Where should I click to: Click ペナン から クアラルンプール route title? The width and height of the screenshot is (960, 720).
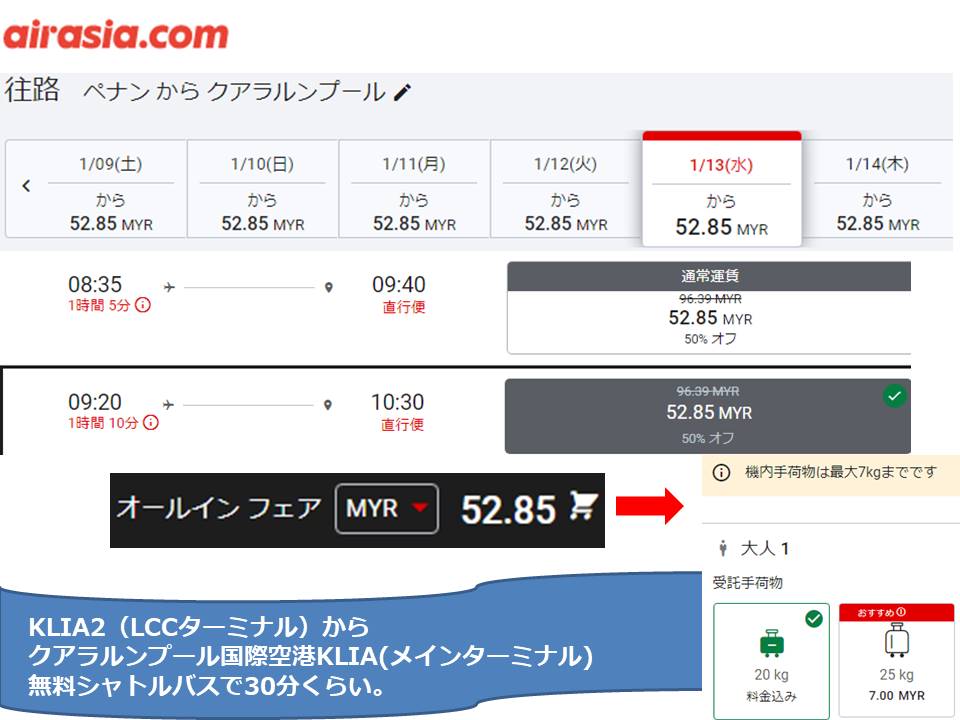coord(234,92)
